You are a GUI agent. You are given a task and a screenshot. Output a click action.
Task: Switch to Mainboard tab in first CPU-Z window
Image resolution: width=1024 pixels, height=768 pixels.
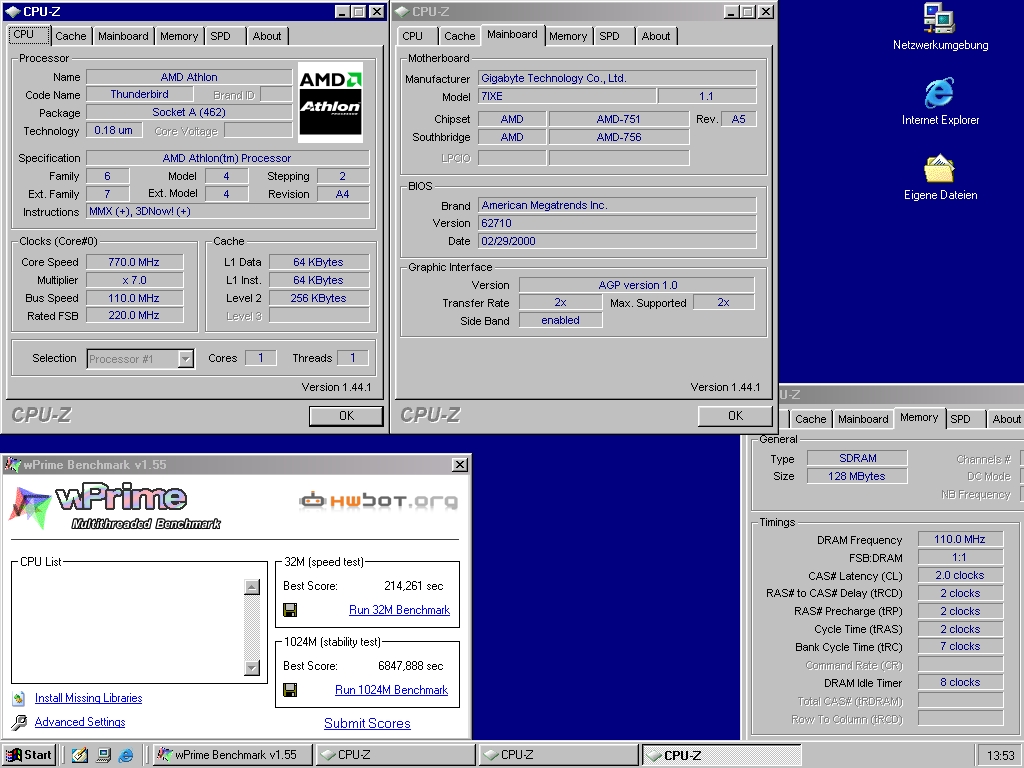[123, 36]
